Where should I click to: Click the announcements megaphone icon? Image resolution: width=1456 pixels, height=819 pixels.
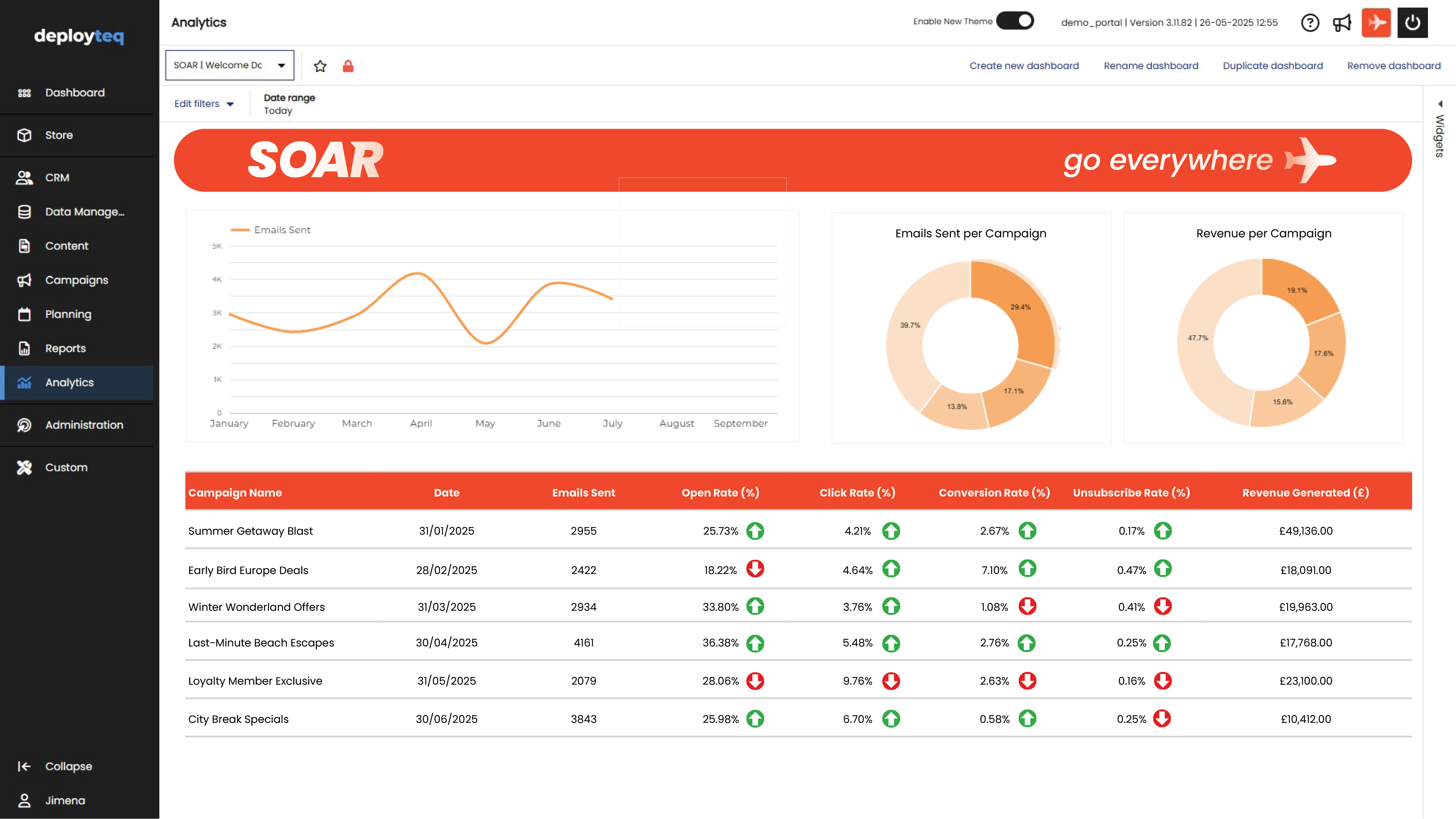point(1342,23)
